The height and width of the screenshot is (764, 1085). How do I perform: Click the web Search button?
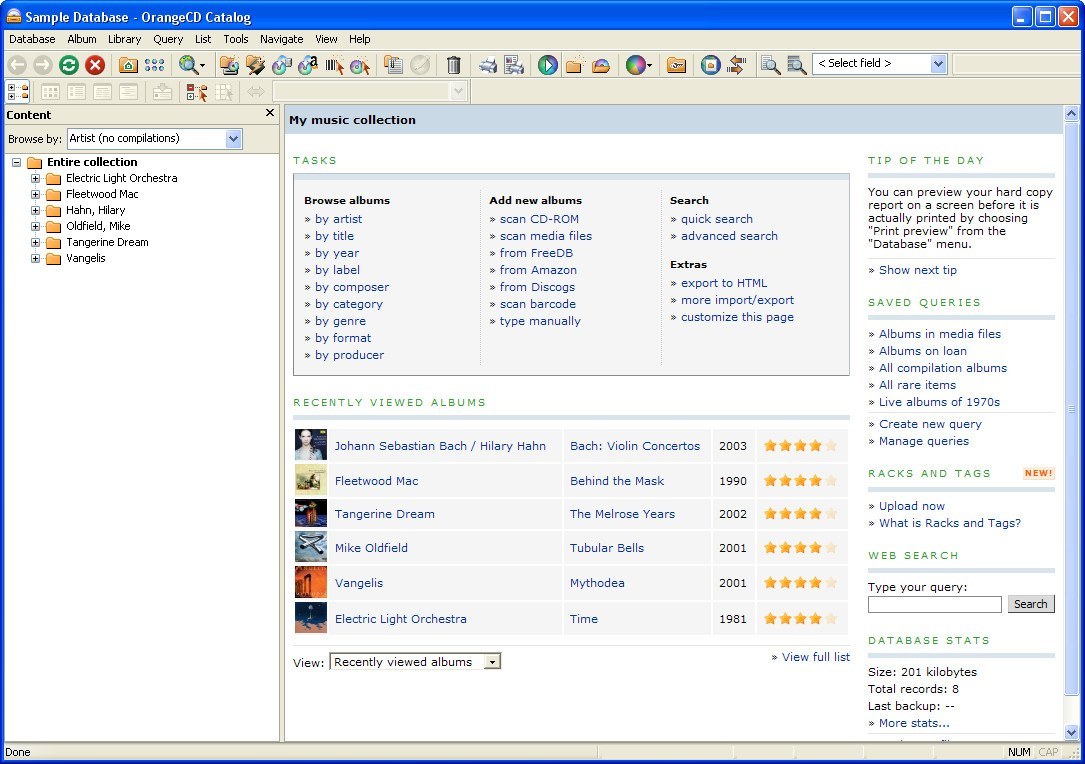pos(1030,604)
